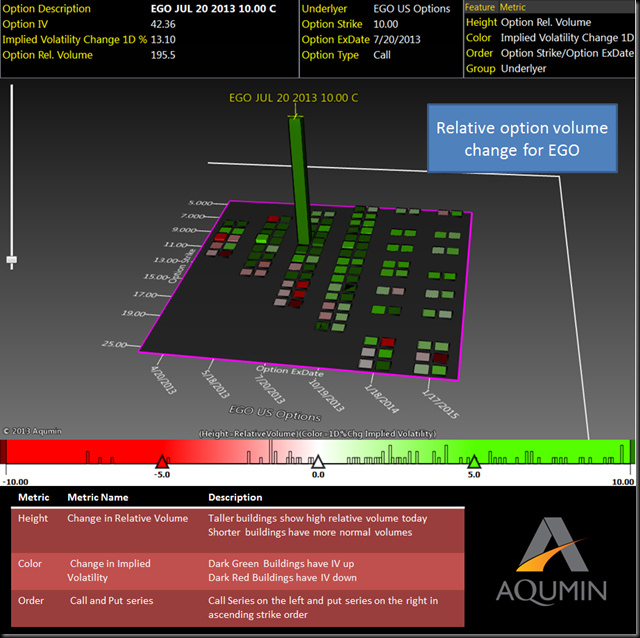Click the 19.00 strike axis label

pyautogui.click(x=133, y=313)
